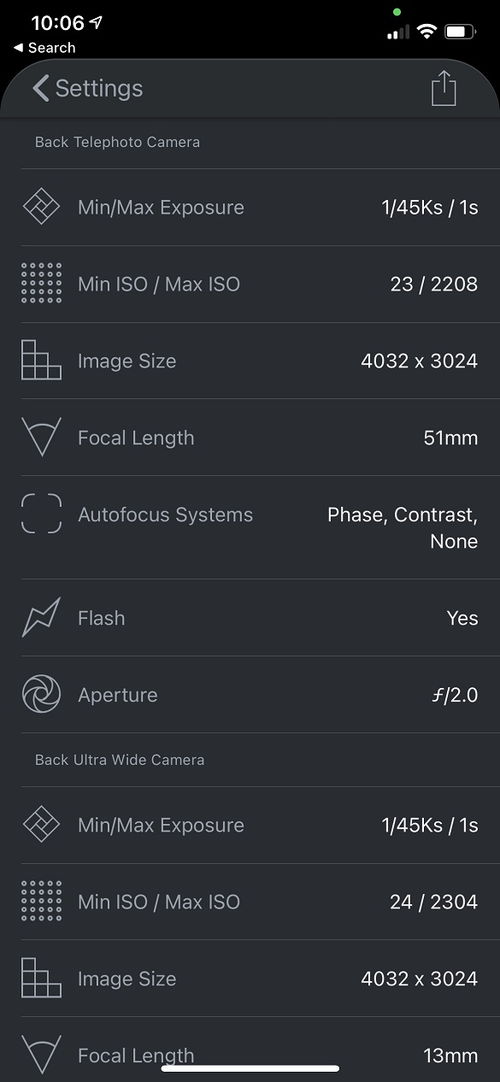Tap the Wi-Fi status bar icon
Screen dimensions: 500x1082
(428, 31)
